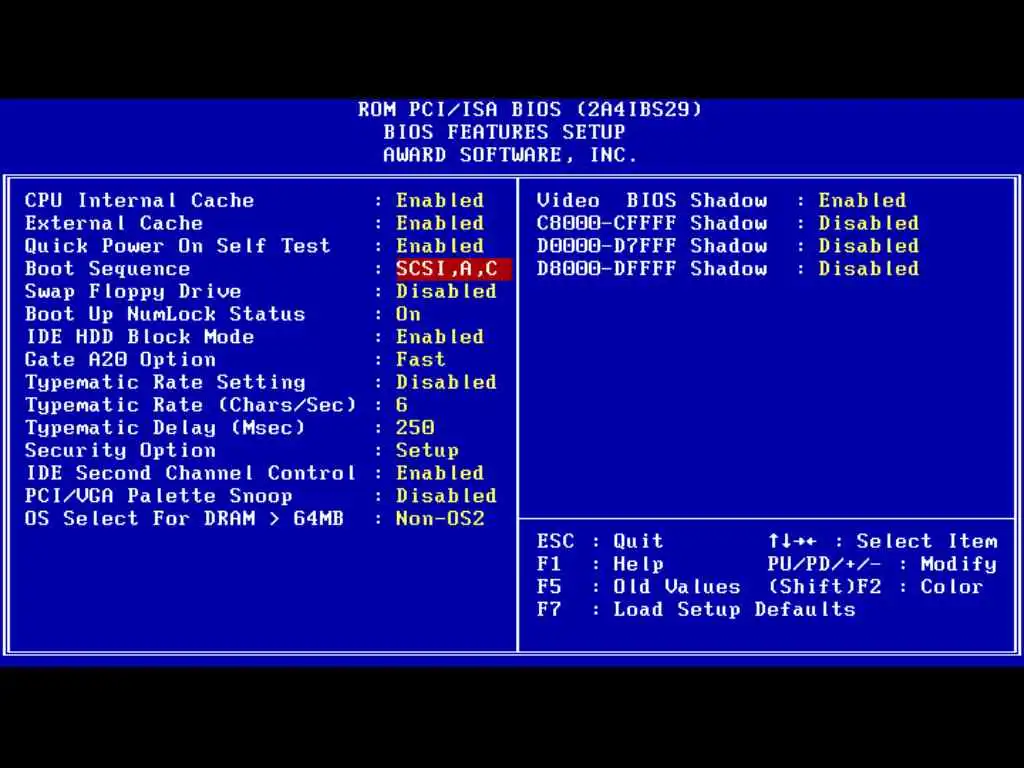The width and height of the screenshot is (1024, 768).
Task: Select IDE Second Channel Control's Enabled value
Action: (440, 473)
